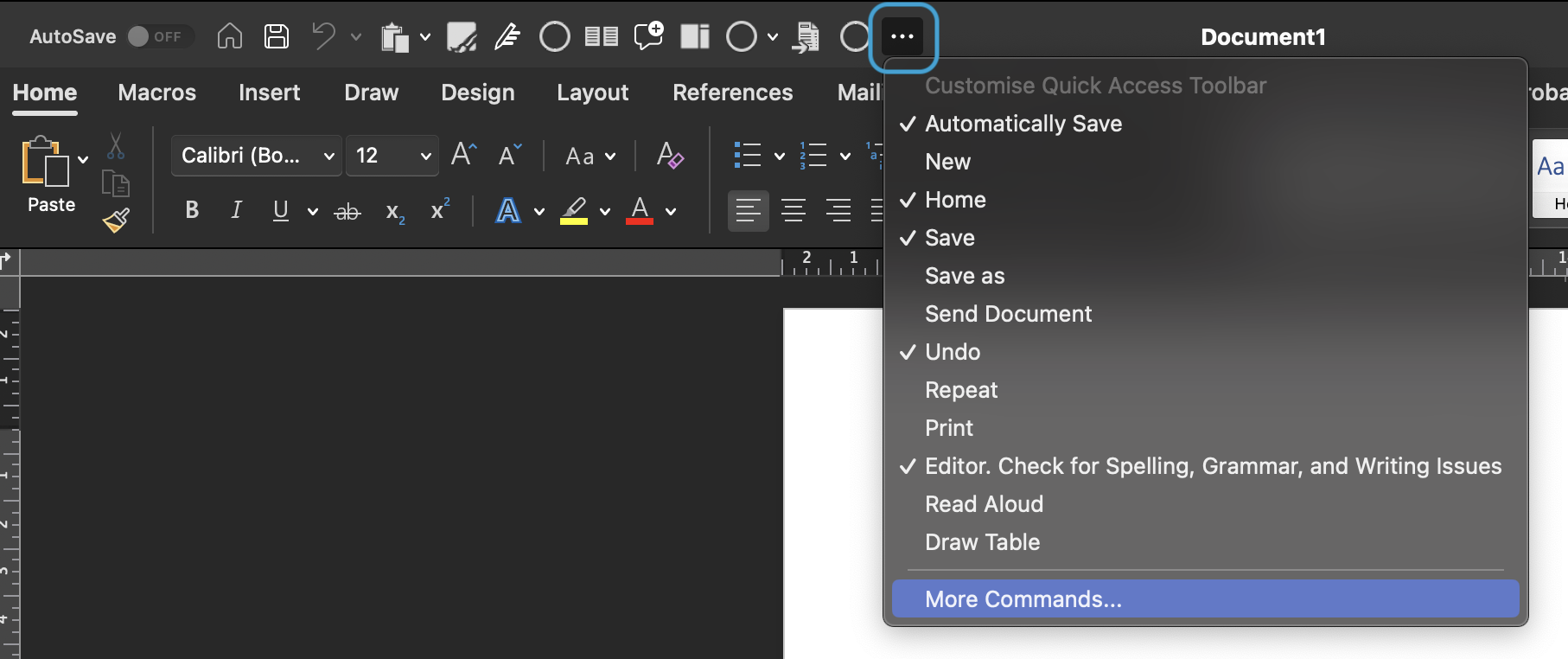This screenshot has height=659, width=1568.
Task: Click the Home house icon in toolbar
Action: (229, 36)
